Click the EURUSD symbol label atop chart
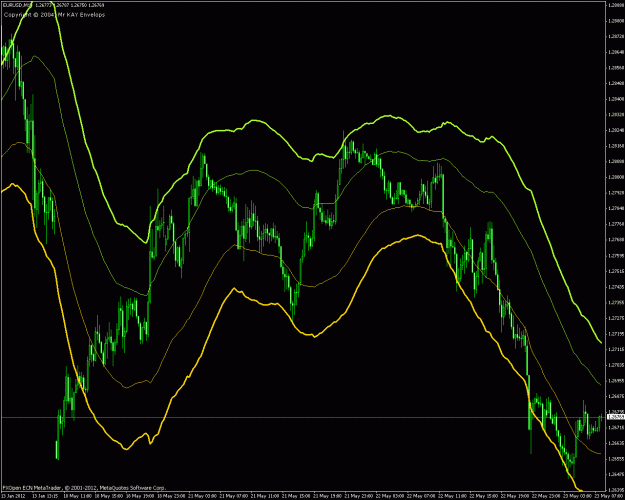 [18, 5]
